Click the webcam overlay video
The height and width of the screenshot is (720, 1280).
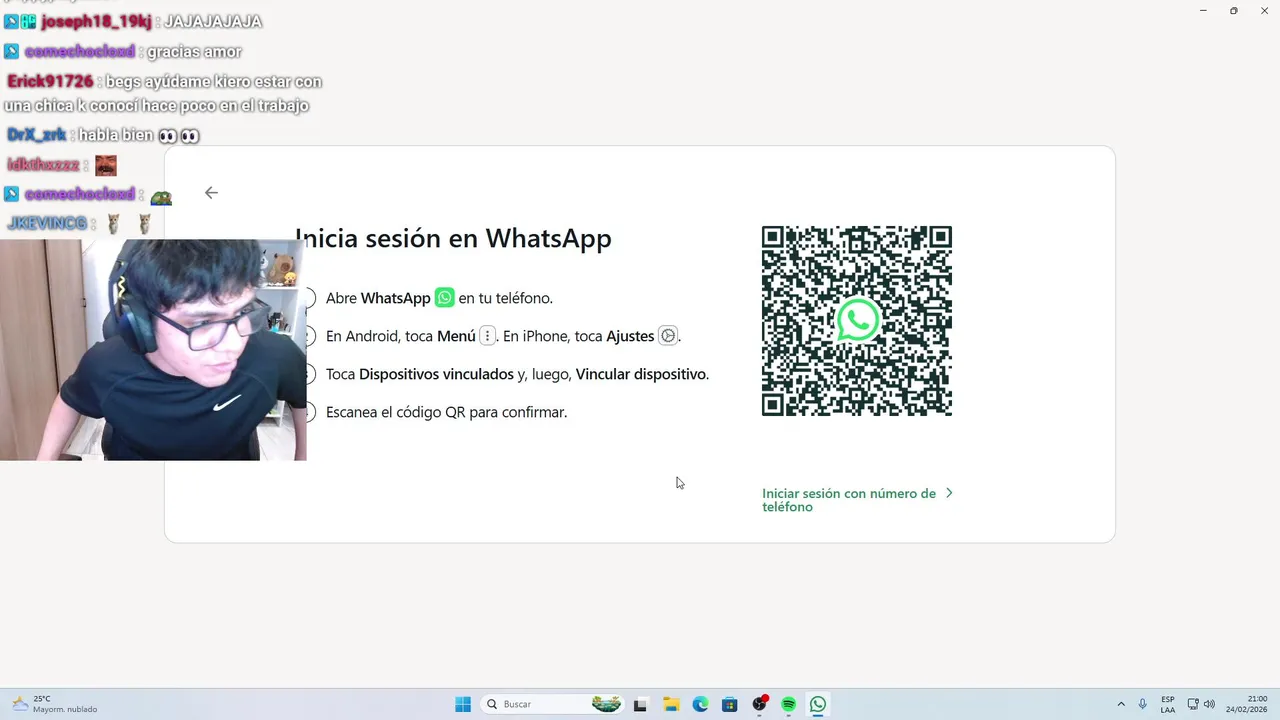point(153,350)
